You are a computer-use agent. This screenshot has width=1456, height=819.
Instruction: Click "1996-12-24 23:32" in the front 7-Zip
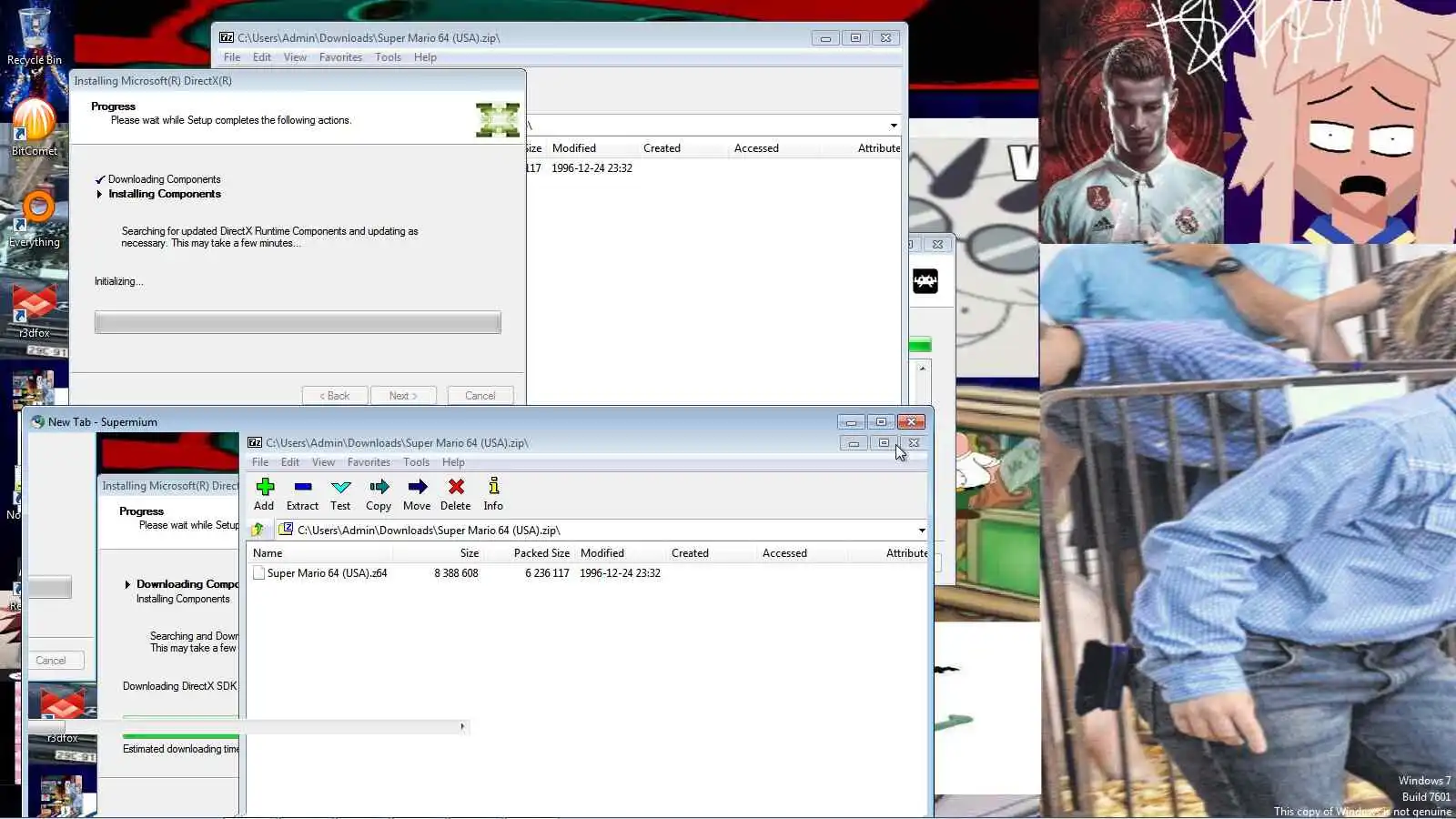(x=620, y=573)
